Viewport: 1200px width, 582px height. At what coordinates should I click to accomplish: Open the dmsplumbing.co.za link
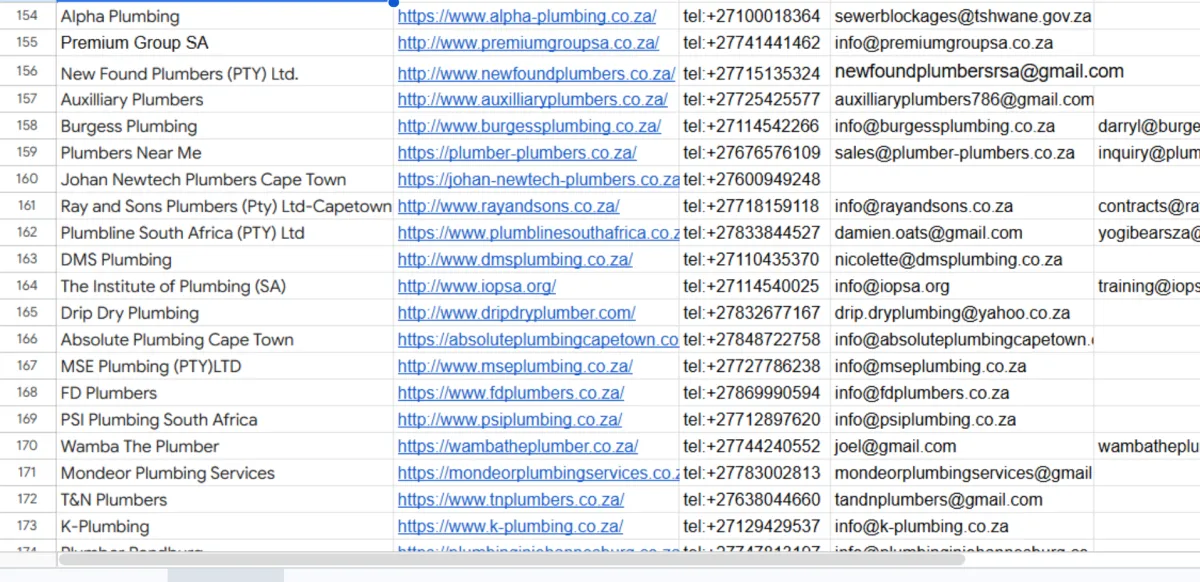coord(515,260)
